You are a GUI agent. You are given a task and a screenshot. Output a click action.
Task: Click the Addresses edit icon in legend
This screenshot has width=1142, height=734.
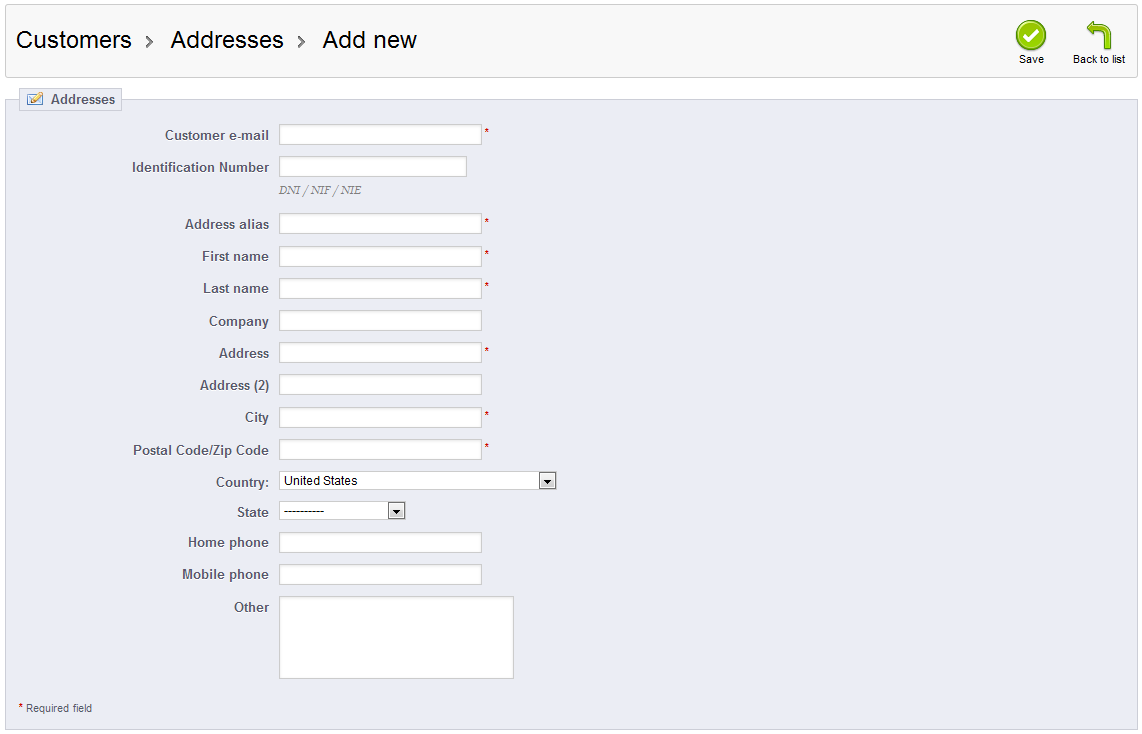coord(35,99)
